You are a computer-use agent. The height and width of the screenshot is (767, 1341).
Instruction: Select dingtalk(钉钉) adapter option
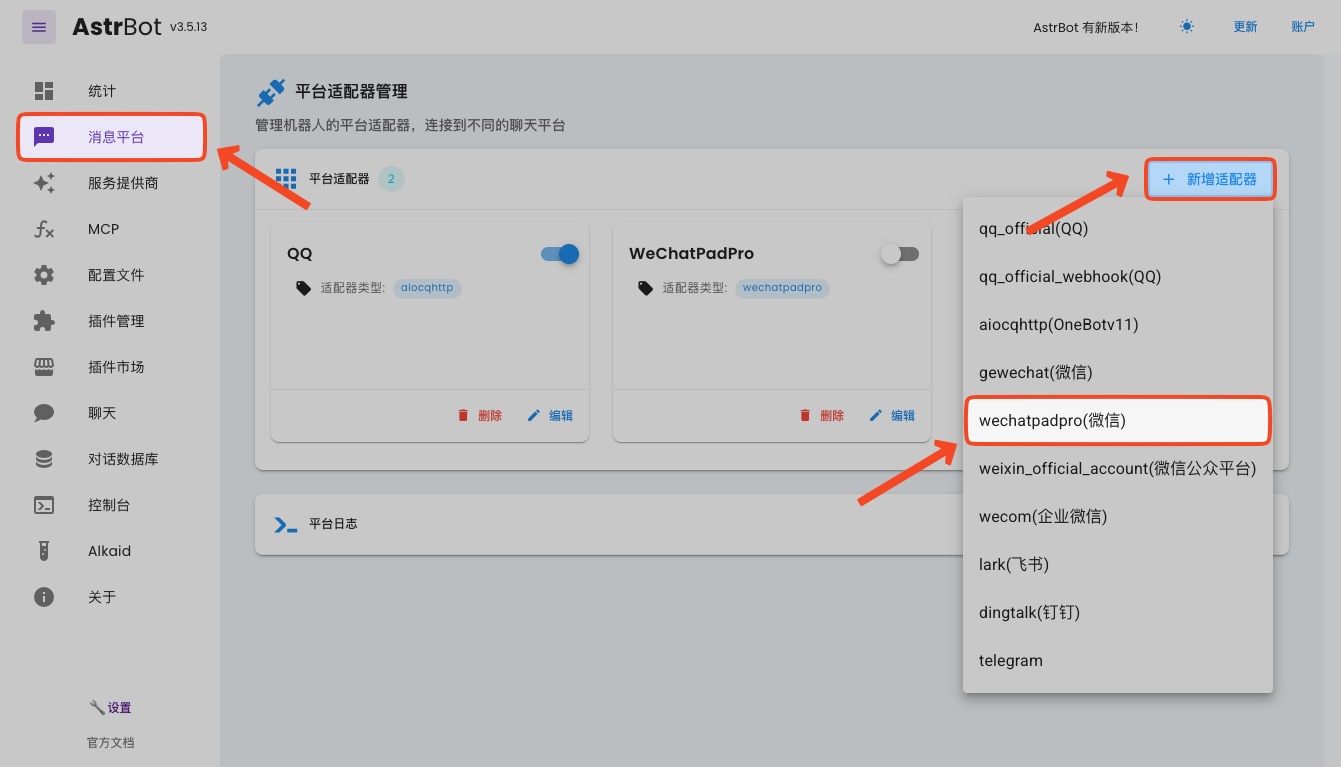[x=1118, y=612]
